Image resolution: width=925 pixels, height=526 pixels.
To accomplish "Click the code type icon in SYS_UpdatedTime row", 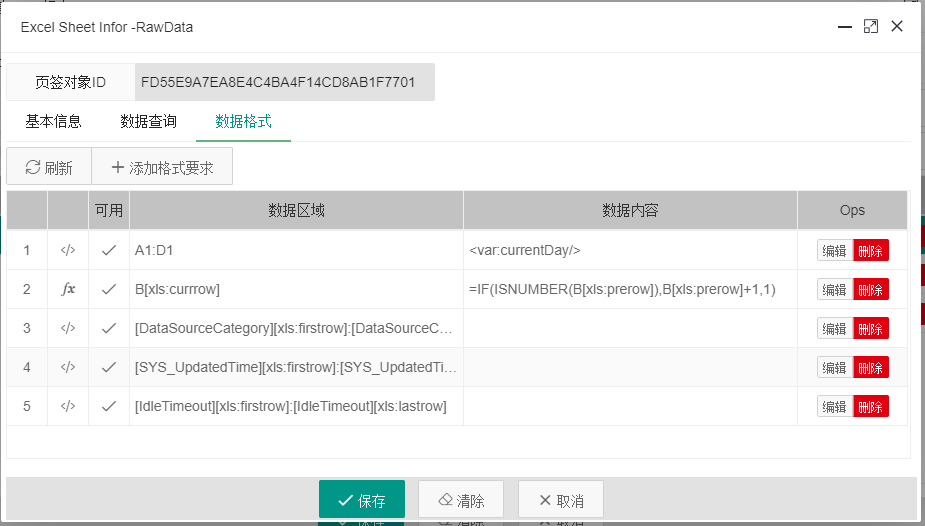I will [x=68, y=367].
